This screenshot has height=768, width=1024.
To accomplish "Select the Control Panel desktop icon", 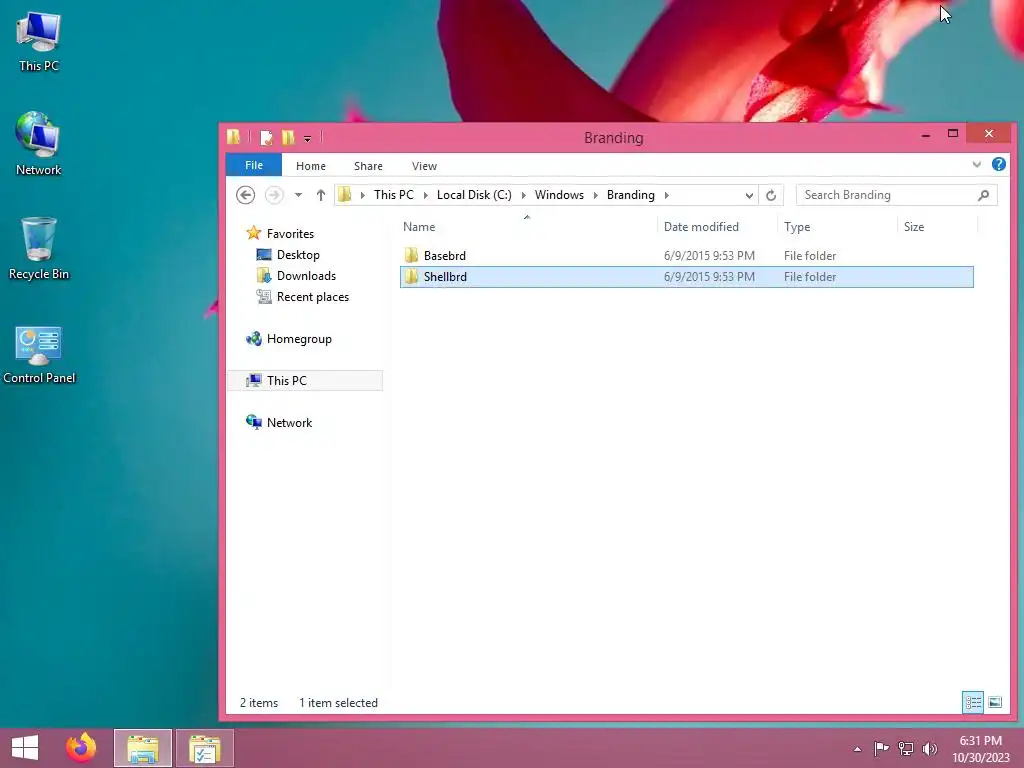I will (x=39, y=355).
